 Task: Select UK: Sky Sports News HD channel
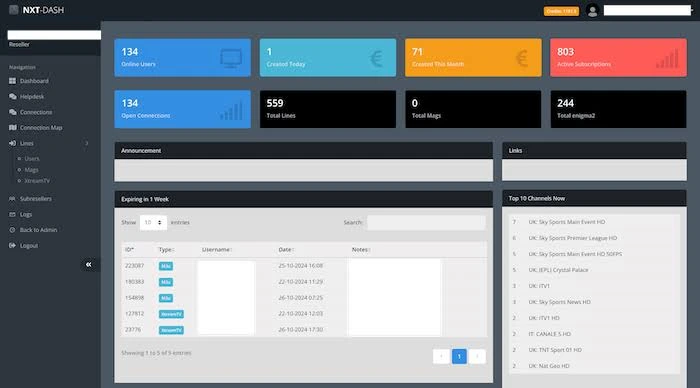[x=559, y=302]
